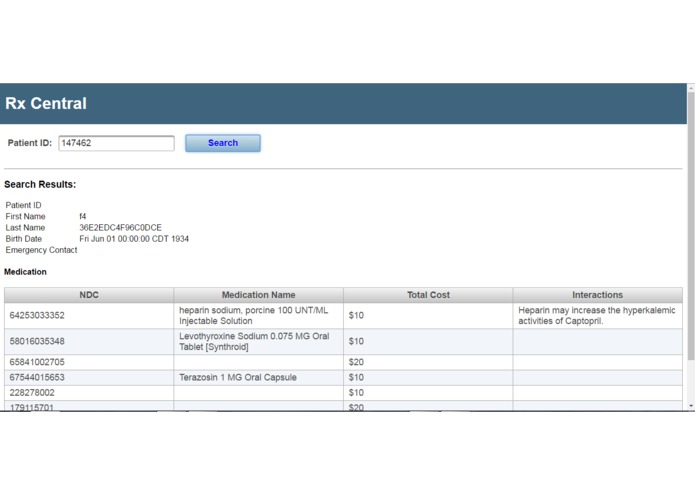Click the Heparin Captopril interaction text
Screen dimensions: 695x494
[x=597, y=315]
